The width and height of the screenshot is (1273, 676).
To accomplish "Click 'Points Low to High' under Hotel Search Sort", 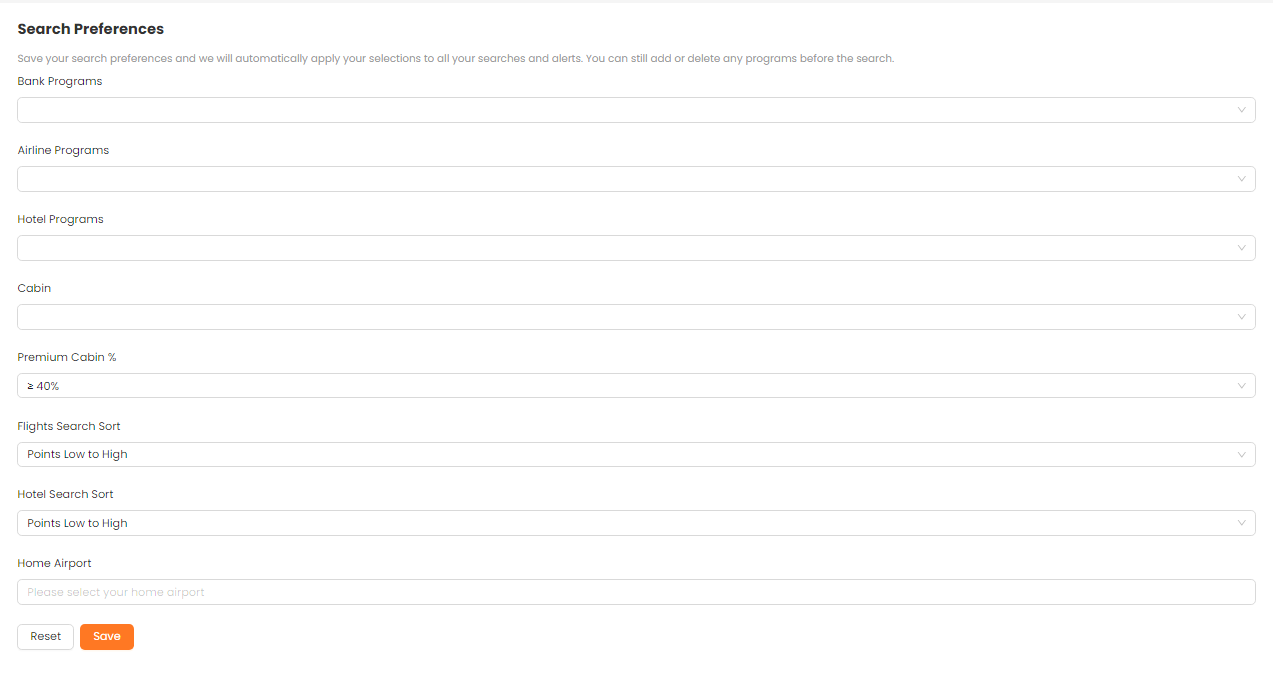I will click(78, 523).
